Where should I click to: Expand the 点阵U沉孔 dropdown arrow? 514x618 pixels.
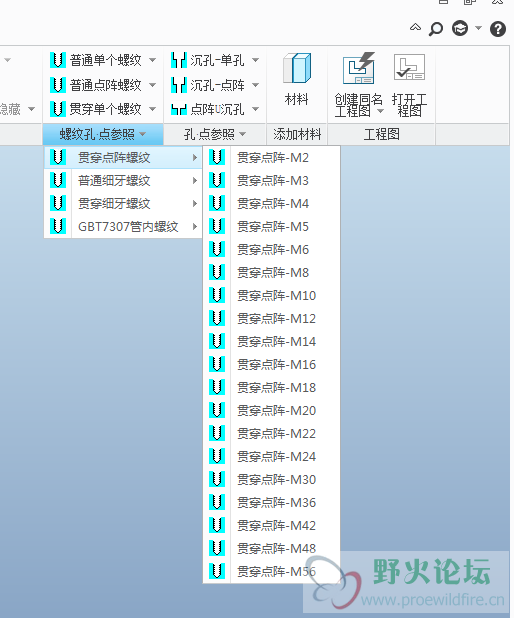tap(255, 109)
